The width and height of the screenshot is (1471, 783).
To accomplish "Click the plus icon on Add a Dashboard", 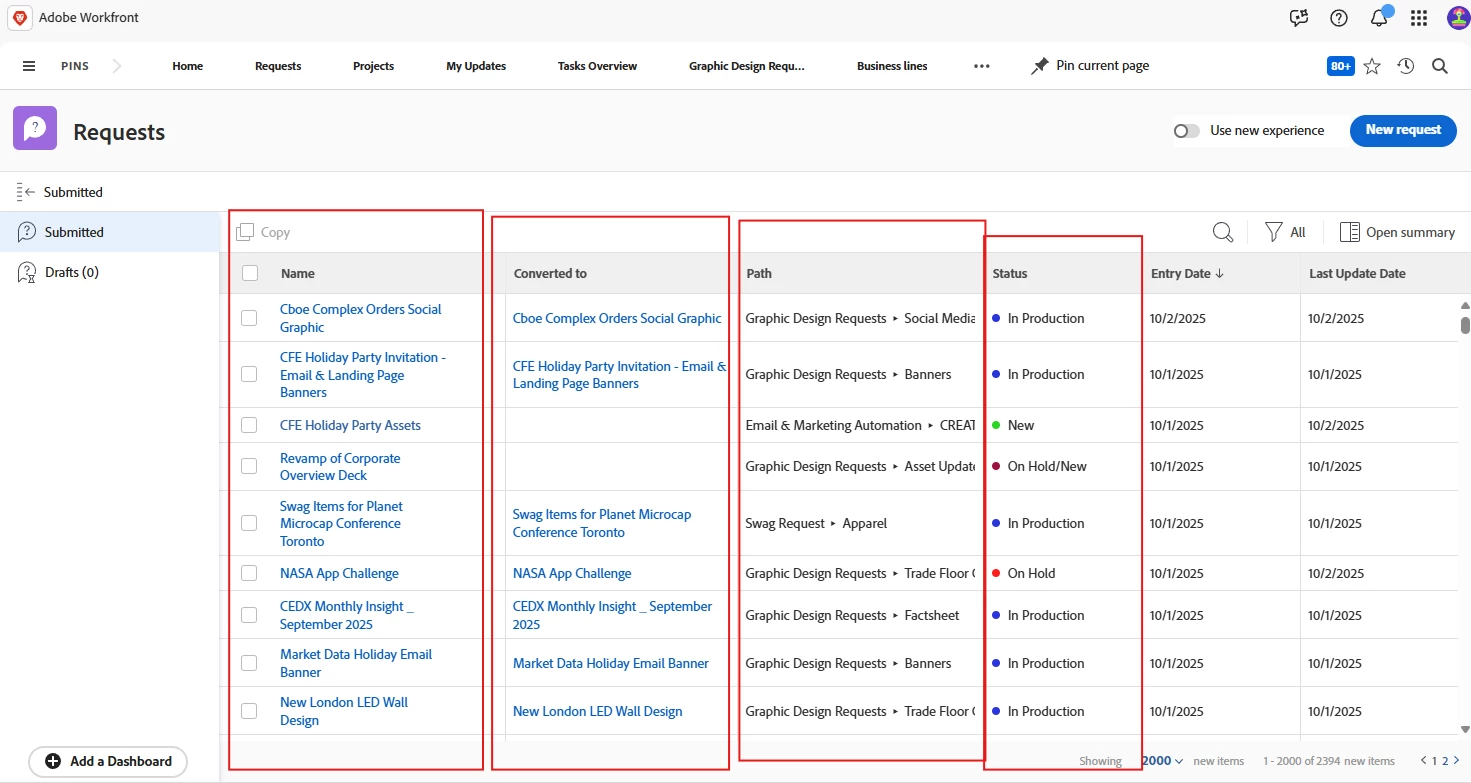I will pyautogui.click(x=53, y=761).
